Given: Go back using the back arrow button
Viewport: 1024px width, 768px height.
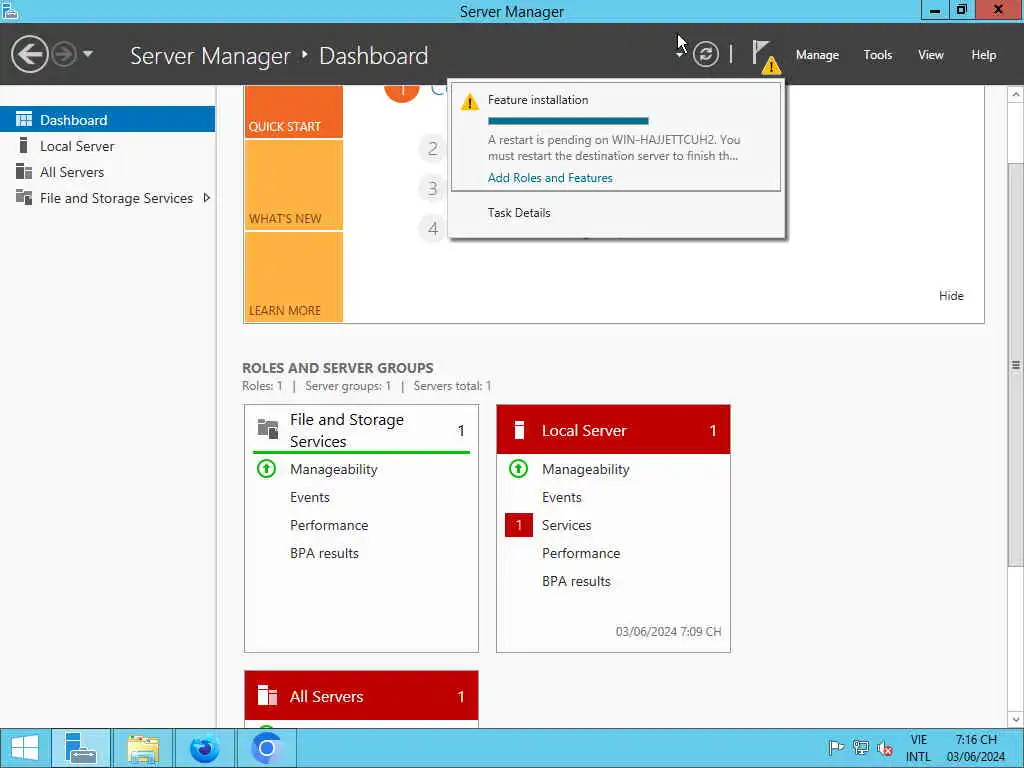Looking at the screenshot, I should point(29,54).
